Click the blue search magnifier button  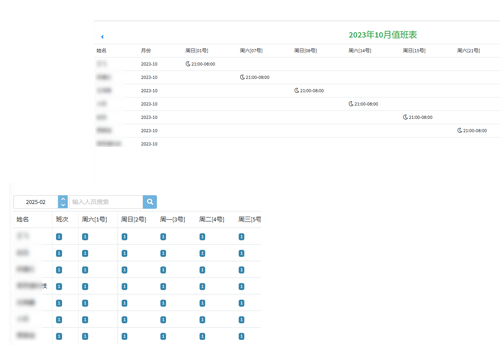pos(150,202)
